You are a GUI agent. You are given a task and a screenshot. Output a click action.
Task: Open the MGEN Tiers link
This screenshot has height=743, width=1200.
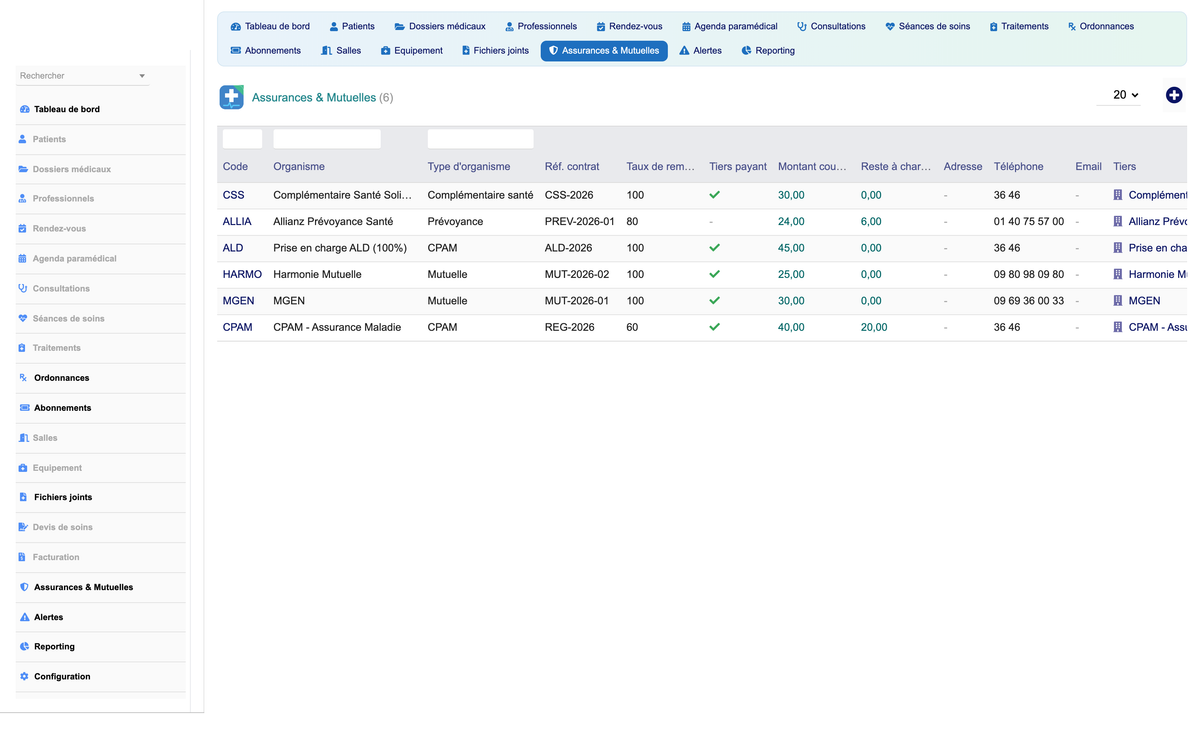[1144, 300]
